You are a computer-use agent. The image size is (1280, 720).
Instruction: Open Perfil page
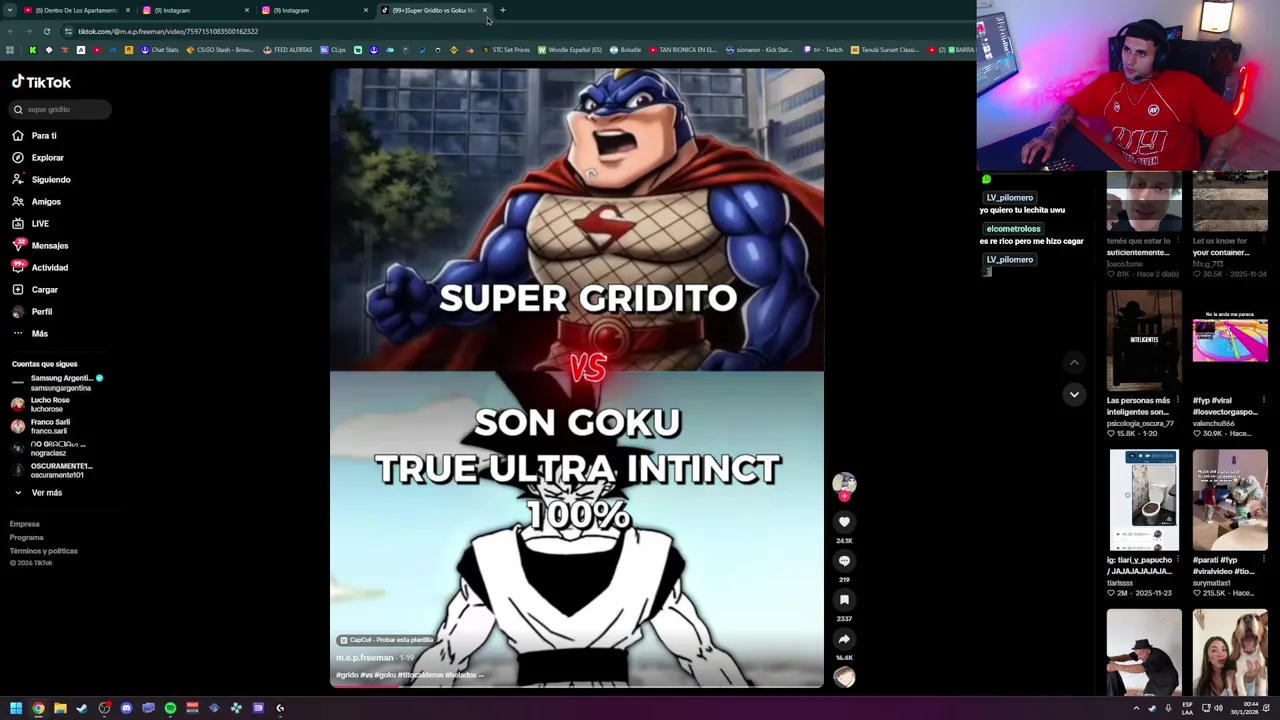coord(32,311)
